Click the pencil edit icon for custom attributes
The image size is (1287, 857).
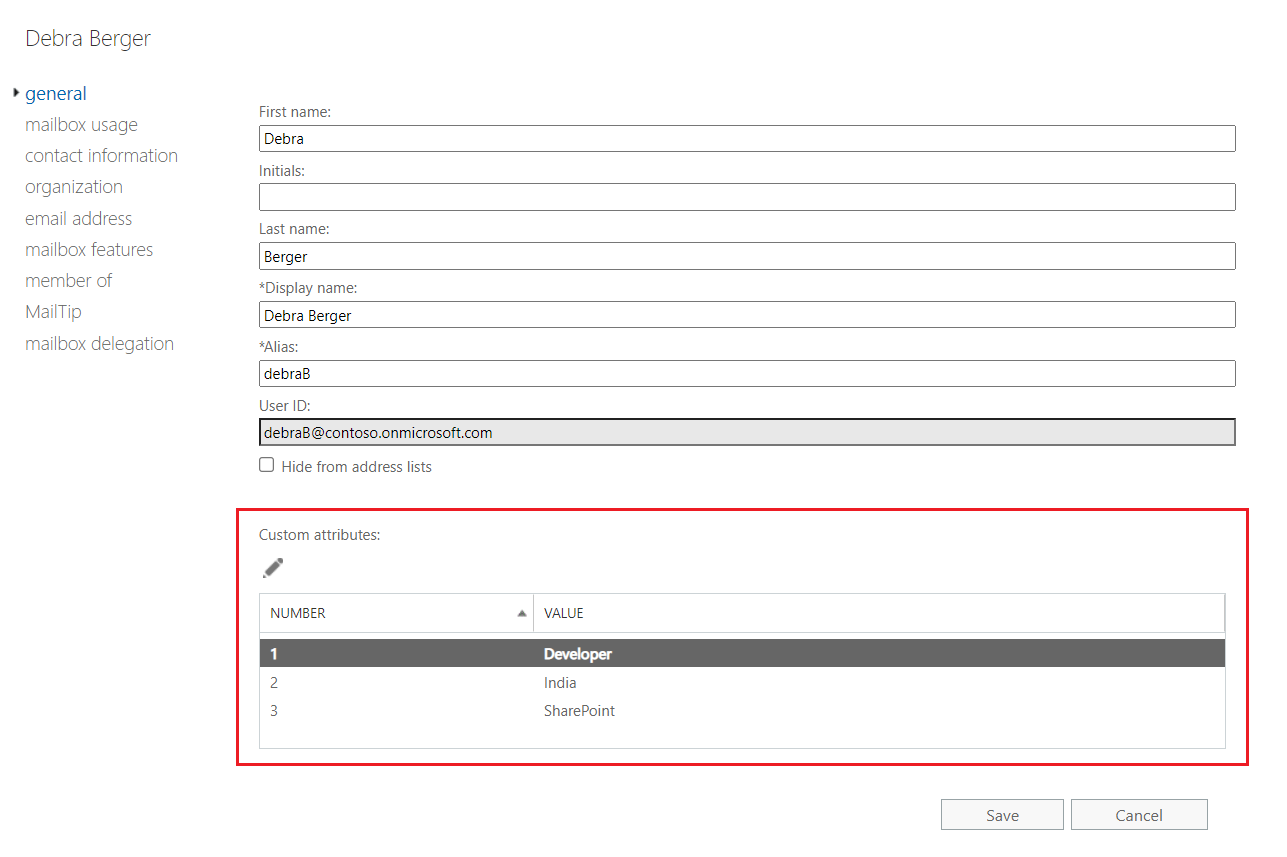point(273,568)
